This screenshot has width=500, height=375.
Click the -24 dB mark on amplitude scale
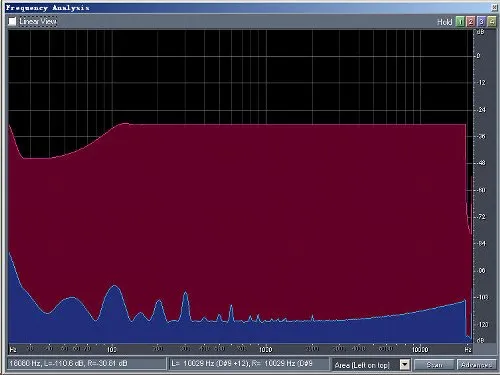pyautogui.click(x=482, y=110)
